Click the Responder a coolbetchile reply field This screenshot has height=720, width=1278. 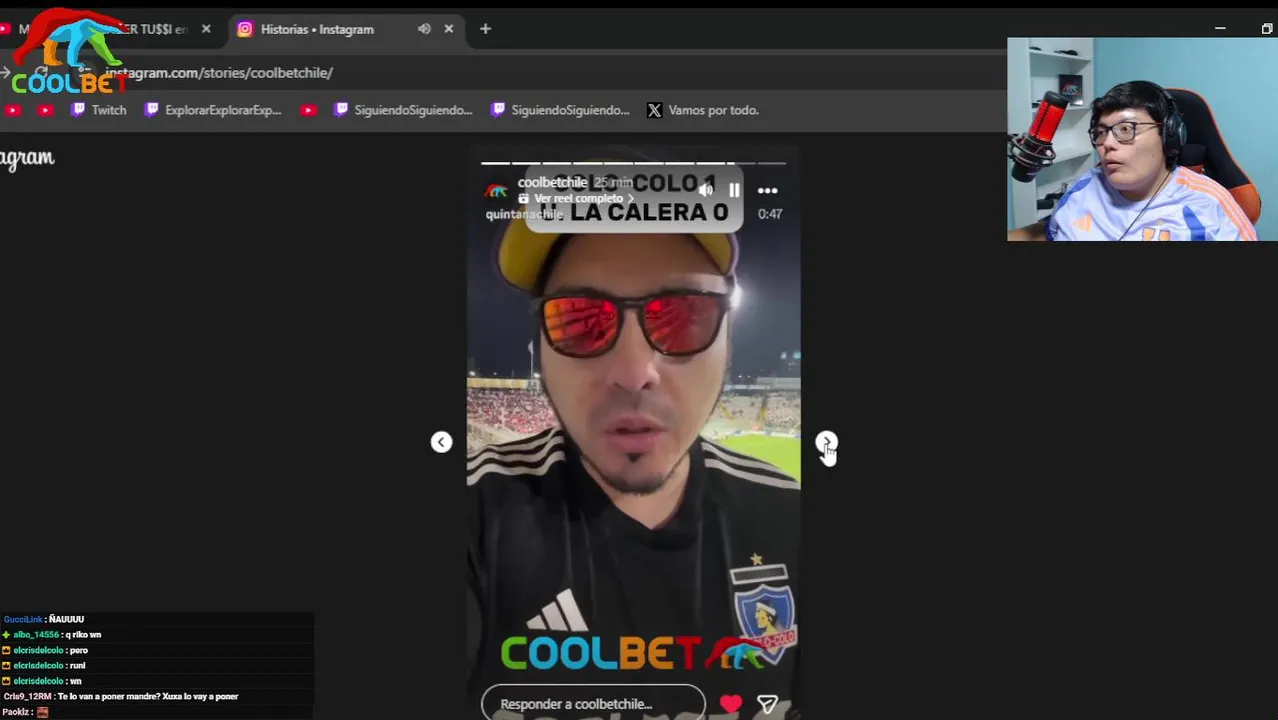coord(593,703)
